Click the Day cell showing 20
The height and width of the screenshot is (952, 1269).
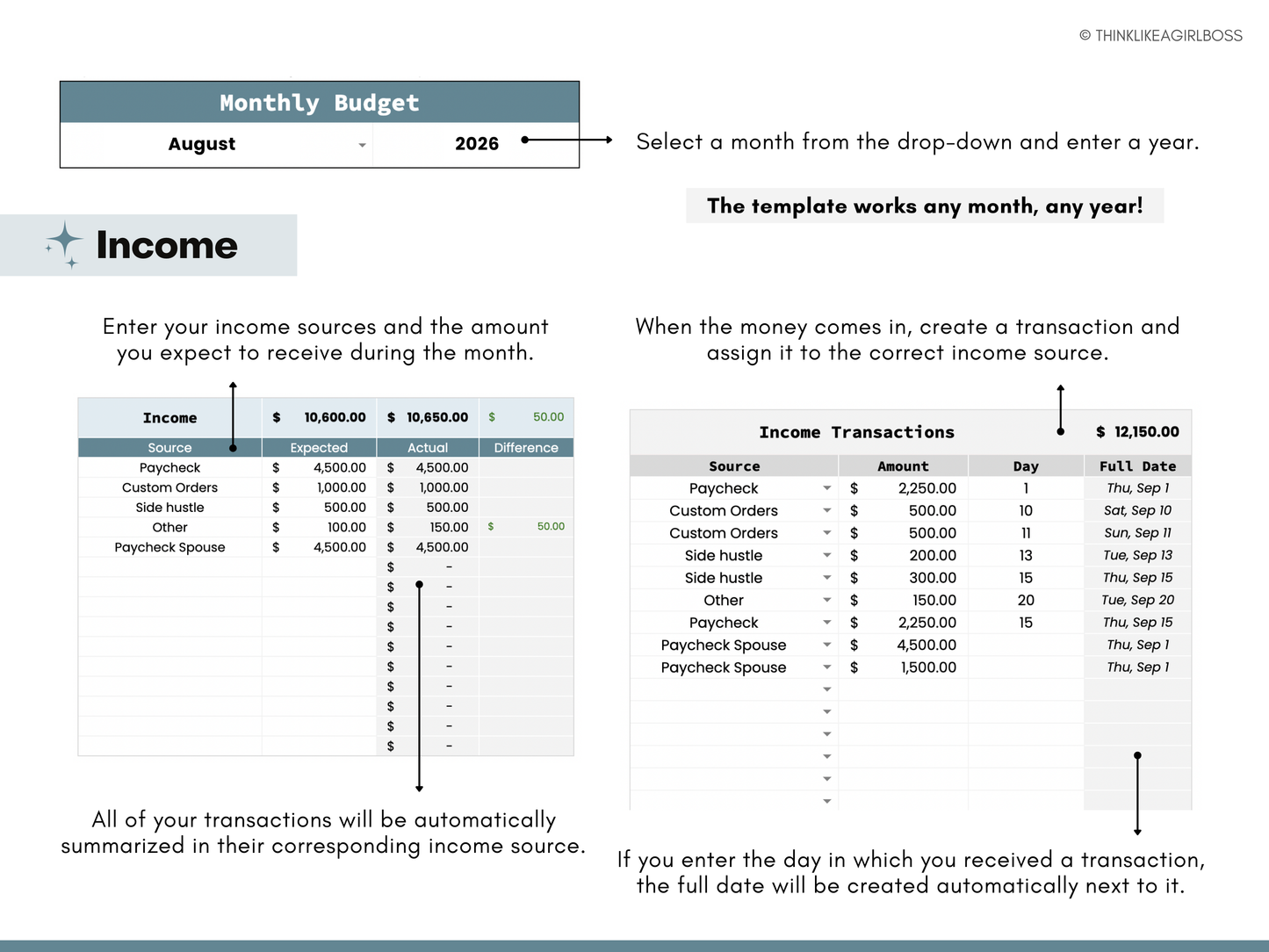pos(1025,600)
